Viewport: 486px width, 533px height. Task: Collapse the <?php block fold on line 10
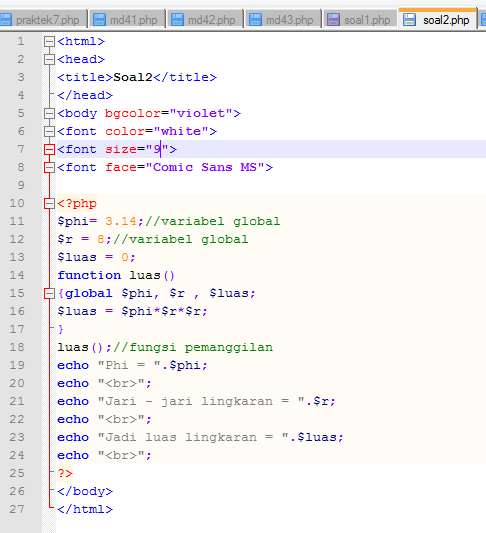pyautogui.click(x=49, y=204)
